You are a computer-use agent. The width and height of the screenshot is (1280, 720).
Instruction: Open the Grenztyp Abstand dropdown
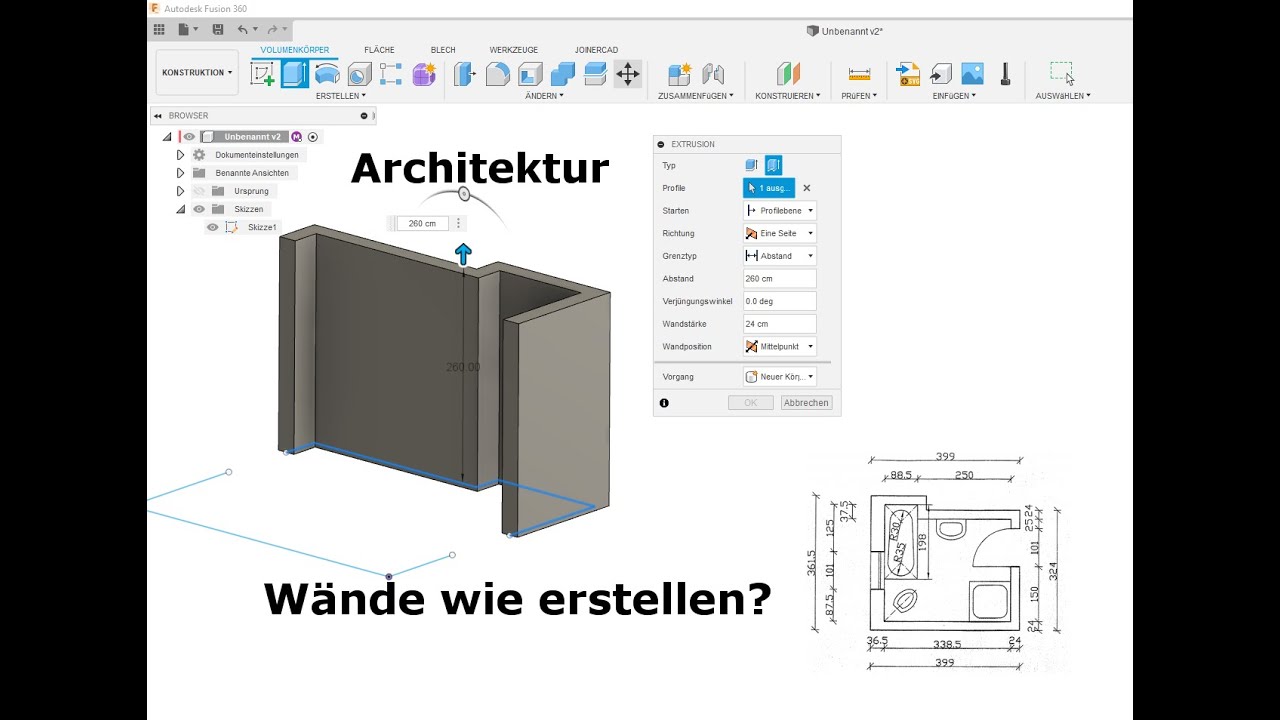point(780,256)
